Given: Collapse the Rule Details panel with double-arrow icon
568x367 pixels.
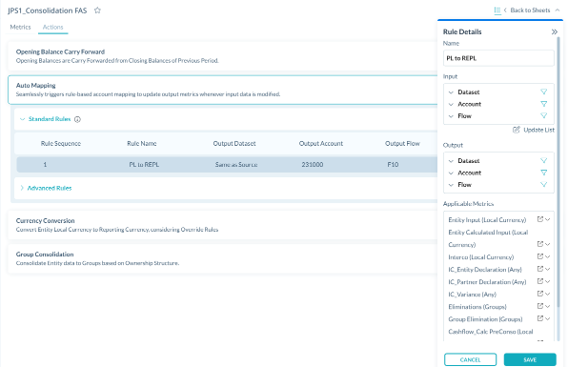Looking at the screenshot, I should point(554,32).
